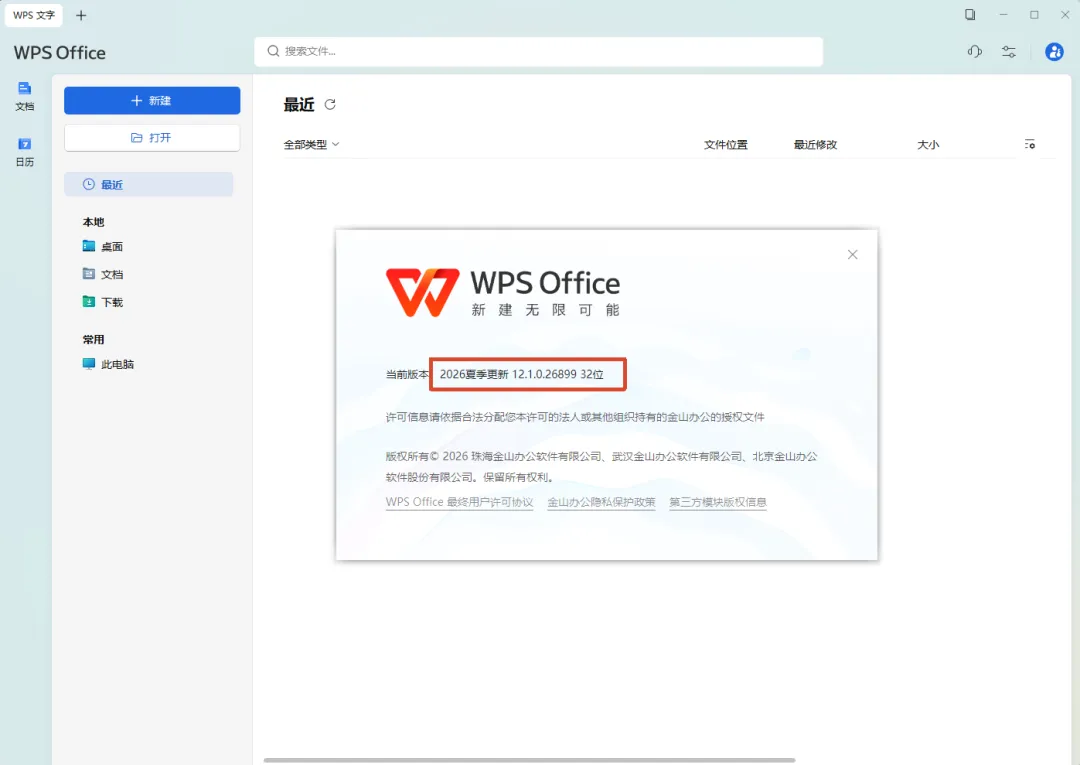
Task: Click the WPS logo in About dialog
Action: 422,292
